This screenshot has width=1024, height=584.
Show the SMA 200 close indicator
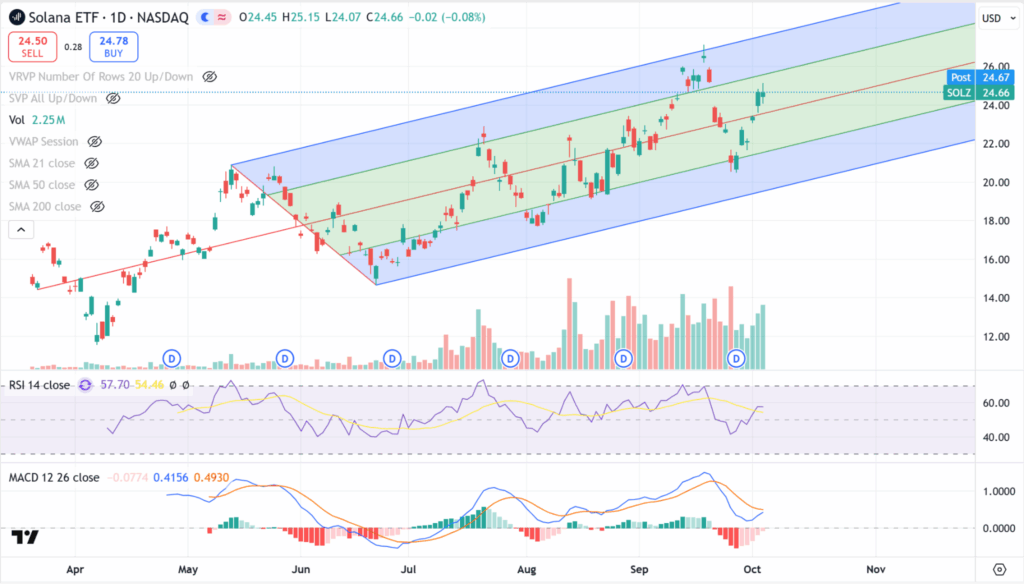[97, 206]
